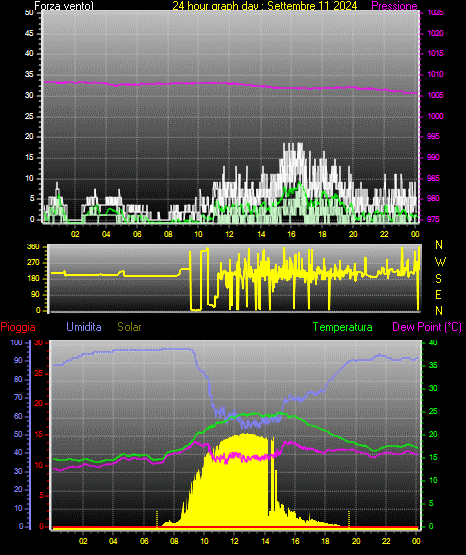Click the 100 value on humidity axis
466x555 pixels.
coord(16,342)
